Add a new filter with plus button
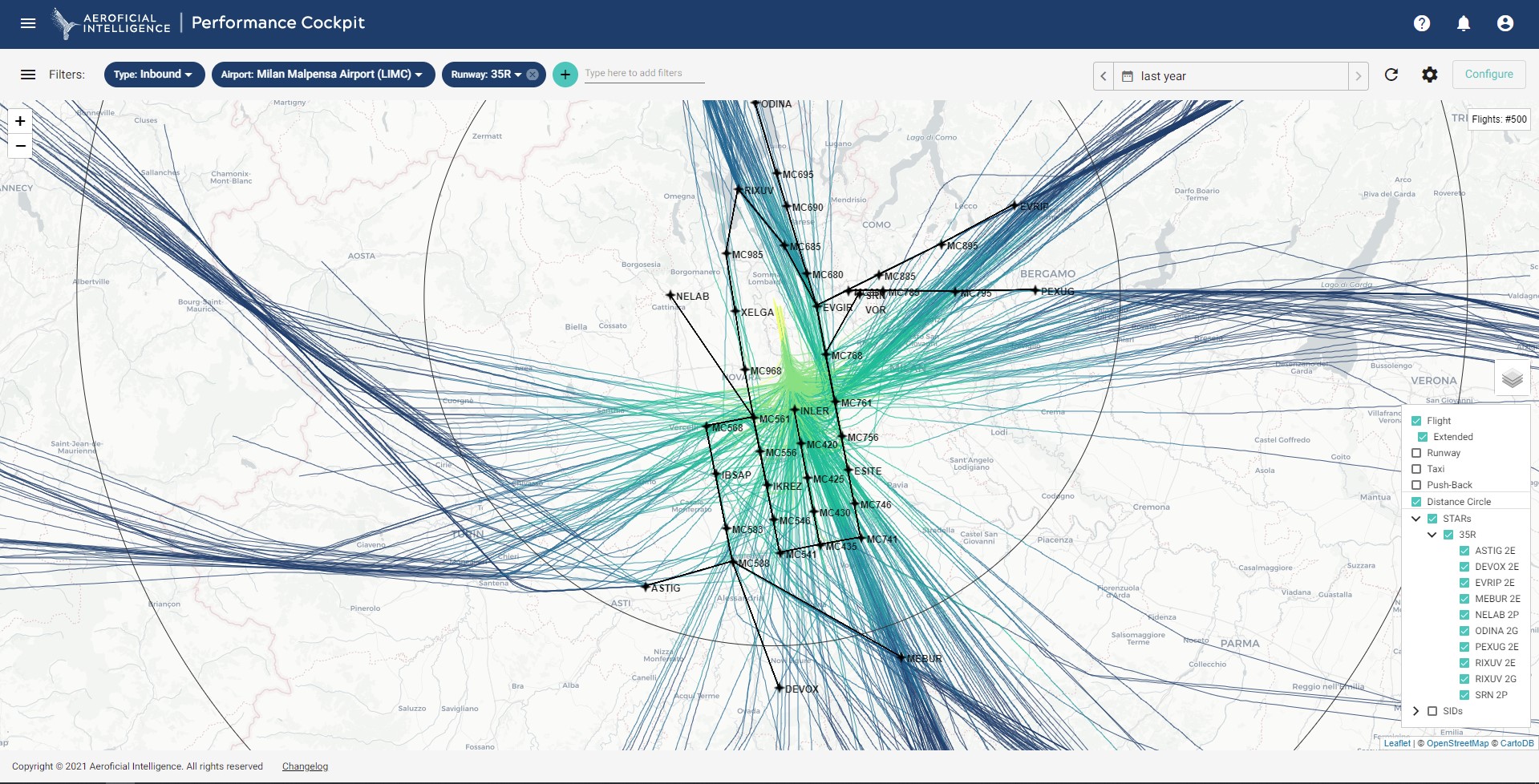This screenshot has width=1539, height=784. [x=565, y=75]
